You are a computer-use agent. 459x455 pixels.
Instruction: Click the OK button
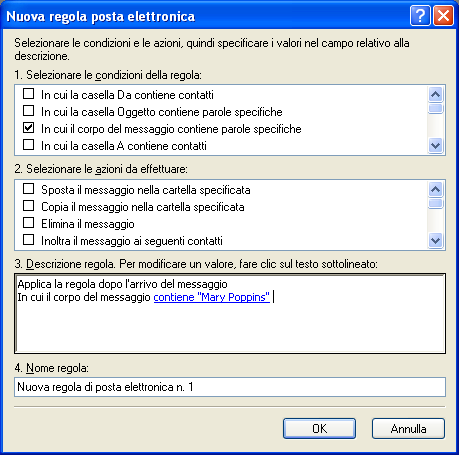click(x=319, y=429)
